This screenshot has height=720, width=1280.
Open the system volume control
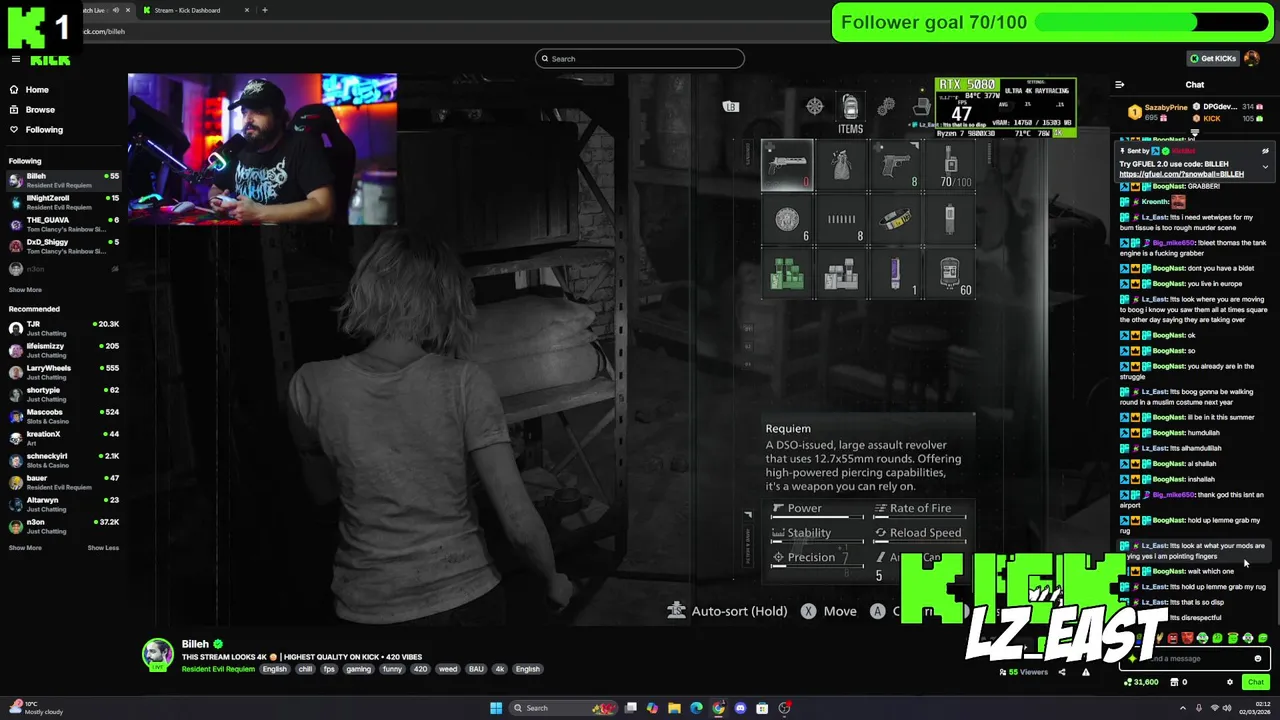(x=1227, y=708)
